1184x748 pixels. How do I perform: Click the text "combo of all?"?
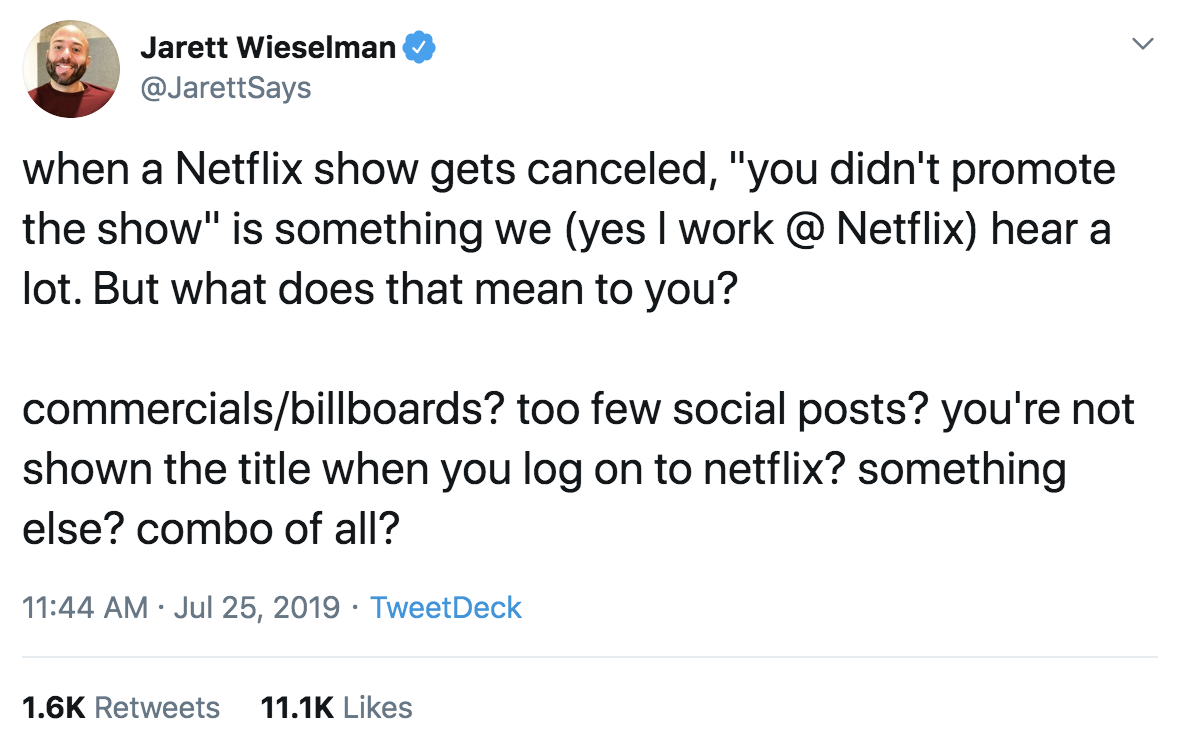(x=268, y=529)
